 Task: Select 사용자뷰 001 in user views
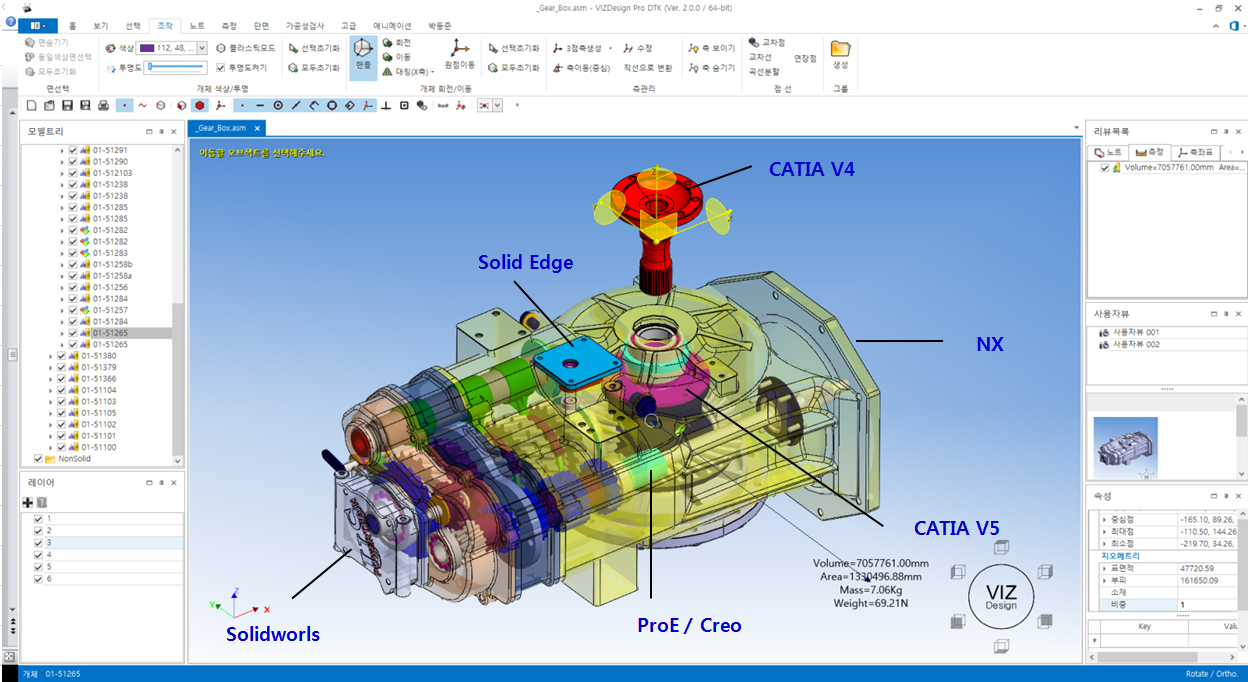(x=1135, y=332)
